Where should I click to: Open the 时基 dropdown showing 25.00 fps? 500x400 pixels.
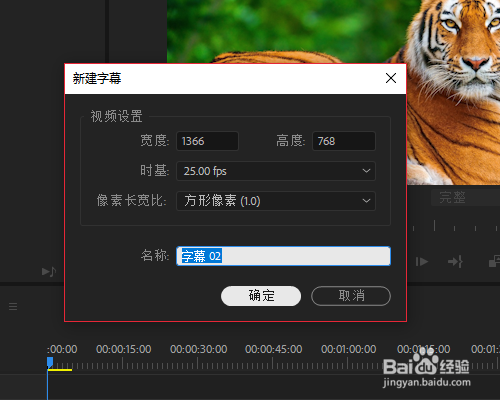tap(276, 171)
